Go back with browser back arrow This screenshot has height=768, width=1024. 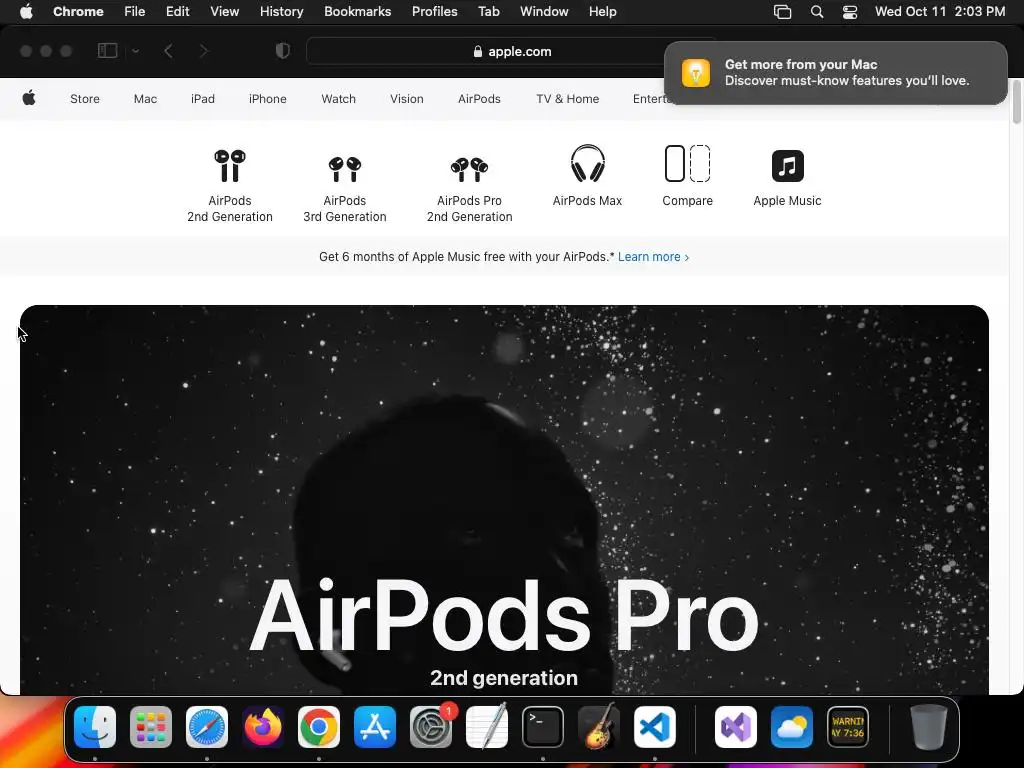(168, 51)
